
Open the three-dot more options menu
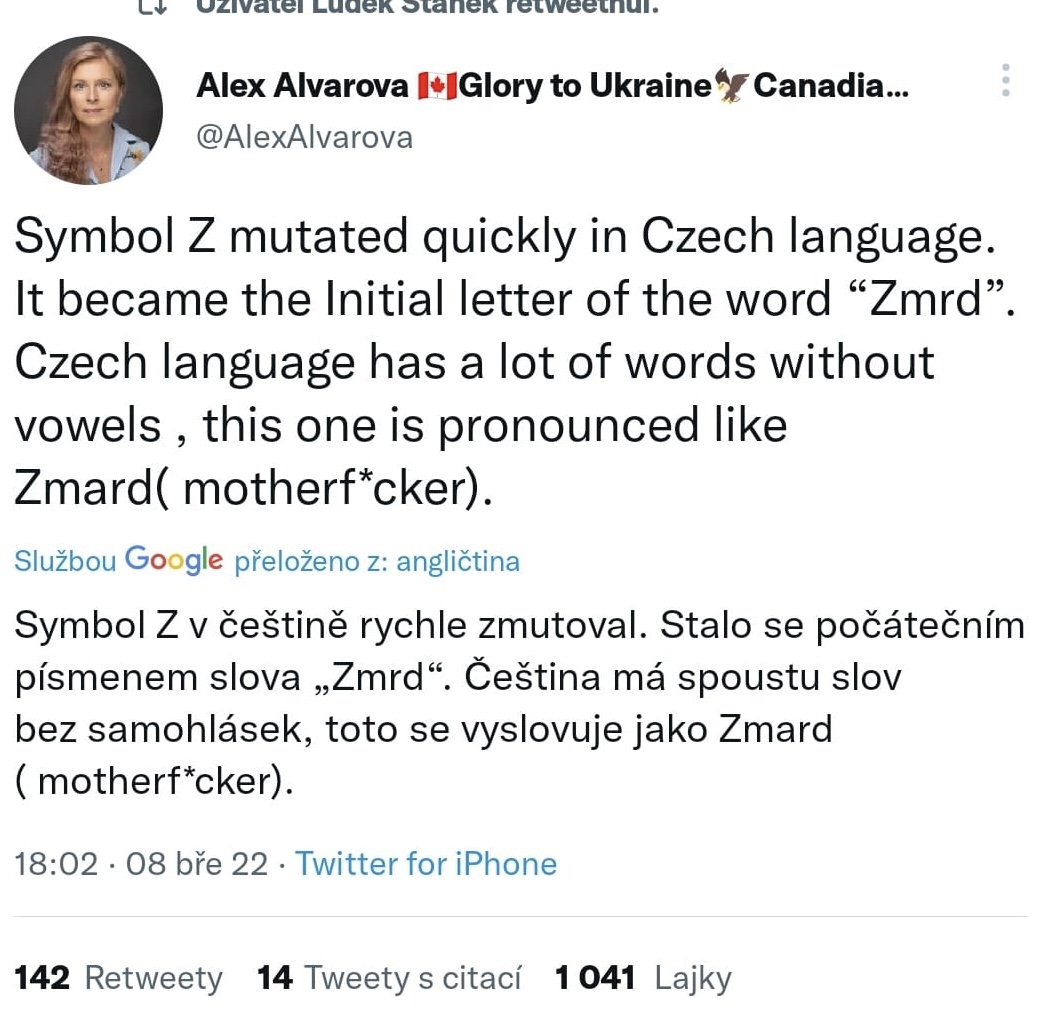[1005, 80]
